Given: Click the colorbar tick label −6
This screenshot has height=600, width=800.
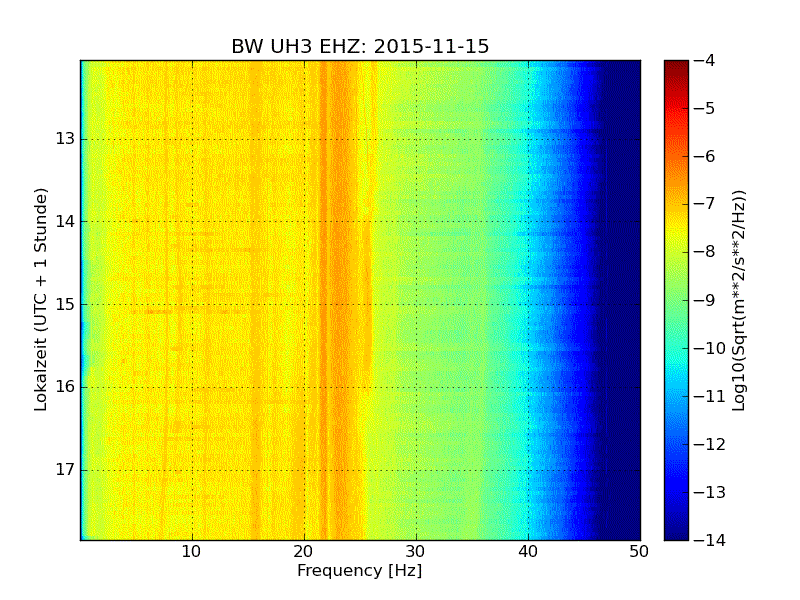Looking at the screenshot, I should (x=705, y=156).
